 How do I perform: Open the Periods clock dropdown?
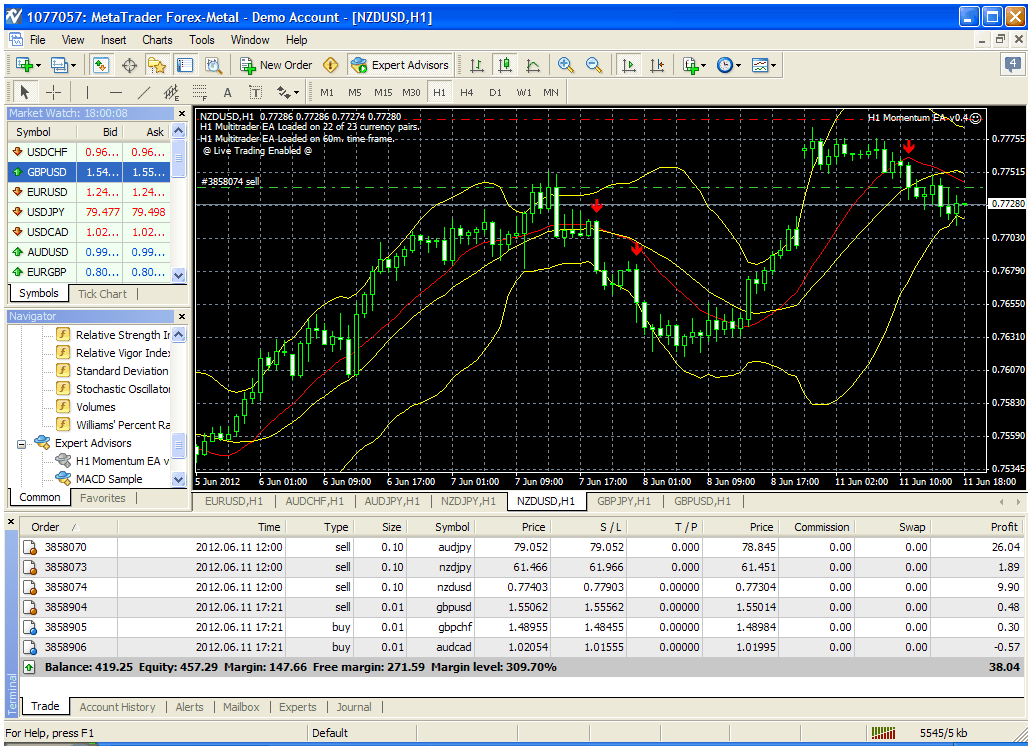[728, 65]
